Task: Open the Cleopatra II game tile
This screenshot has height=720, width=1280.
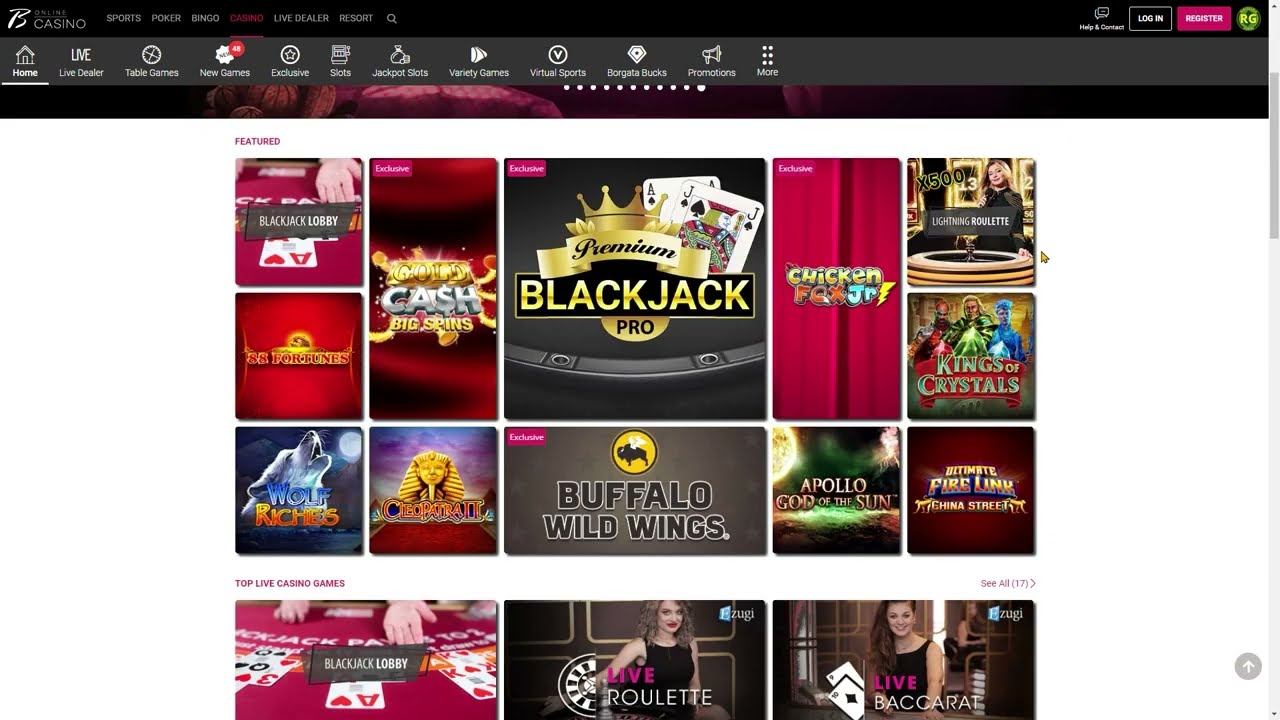Action: 433,490
